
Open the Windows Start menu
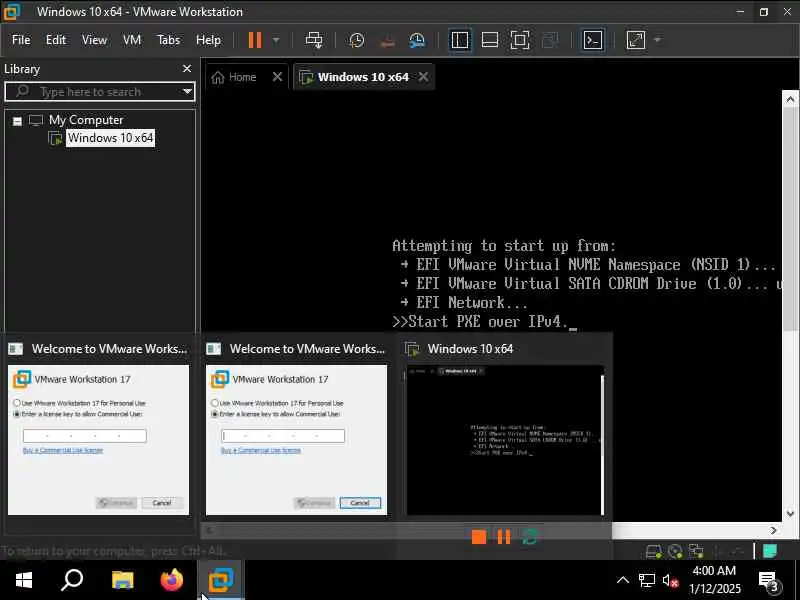point(24,580)
